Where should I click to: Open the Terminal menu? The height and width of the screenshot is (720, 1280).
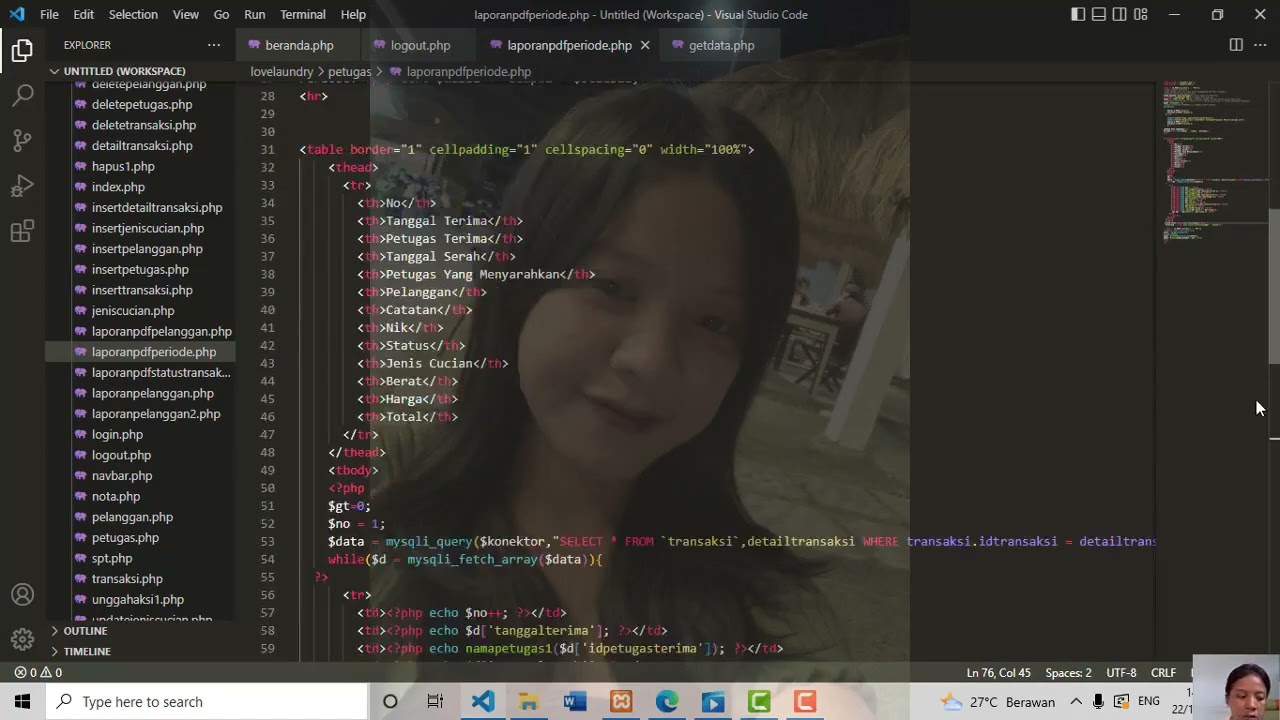pos(303,14)
